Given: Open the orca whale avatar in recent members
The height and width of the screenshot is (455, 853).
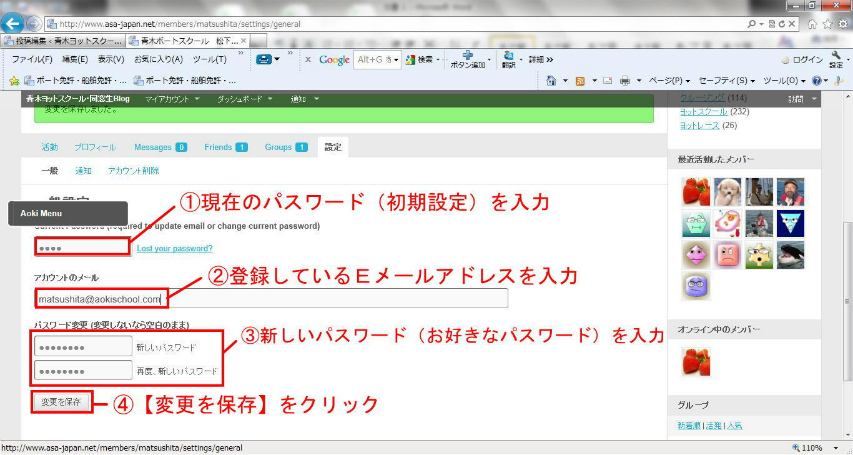Looking at the screenshot, I should pos(790,255).
